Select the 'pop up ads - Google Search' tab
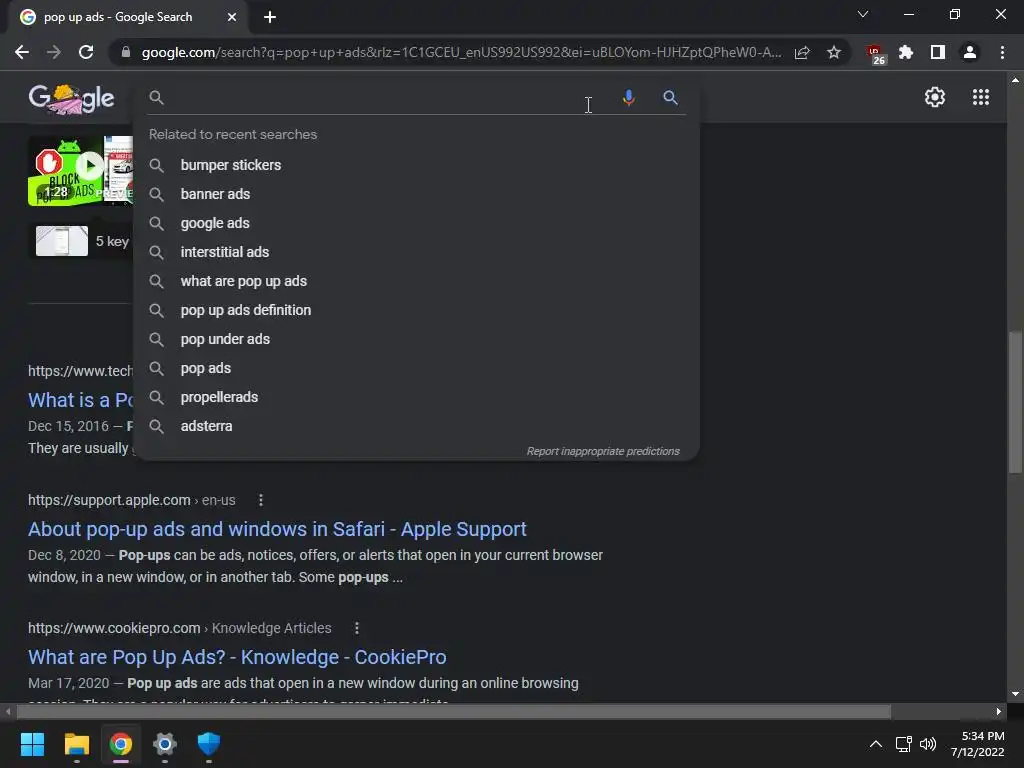This screenshot has height=768, width=1024. coord(118,17)
